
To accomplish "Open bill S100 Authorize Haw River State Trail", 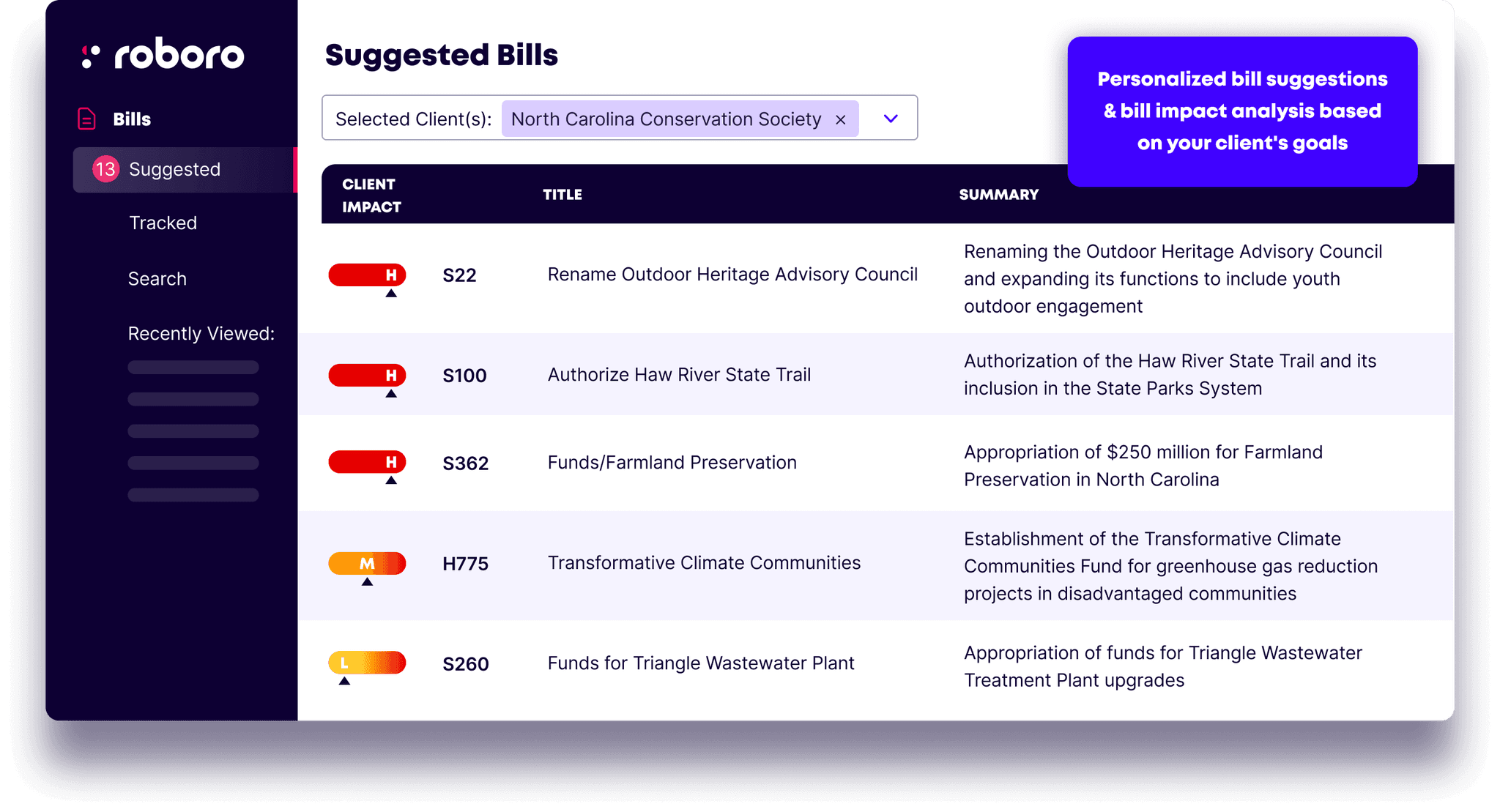I will pos(679,375).
